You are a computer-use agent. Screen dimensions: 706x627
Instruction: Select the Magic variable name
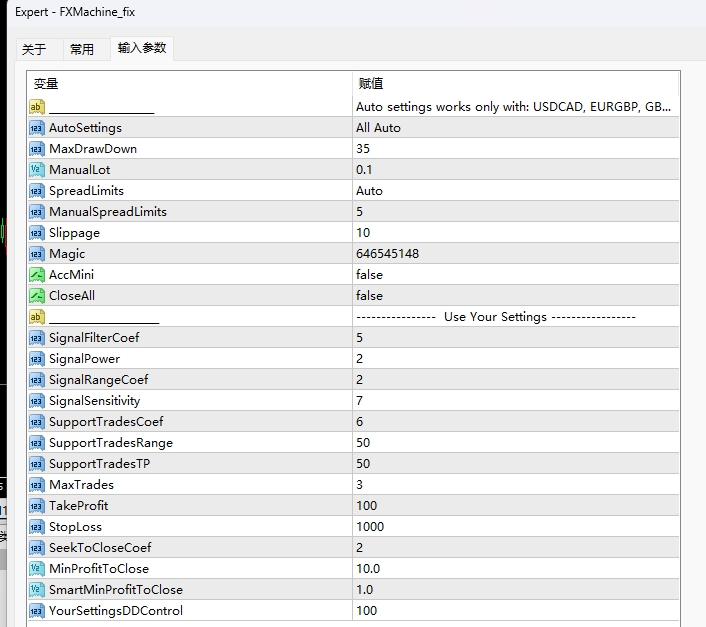(67, 254)
